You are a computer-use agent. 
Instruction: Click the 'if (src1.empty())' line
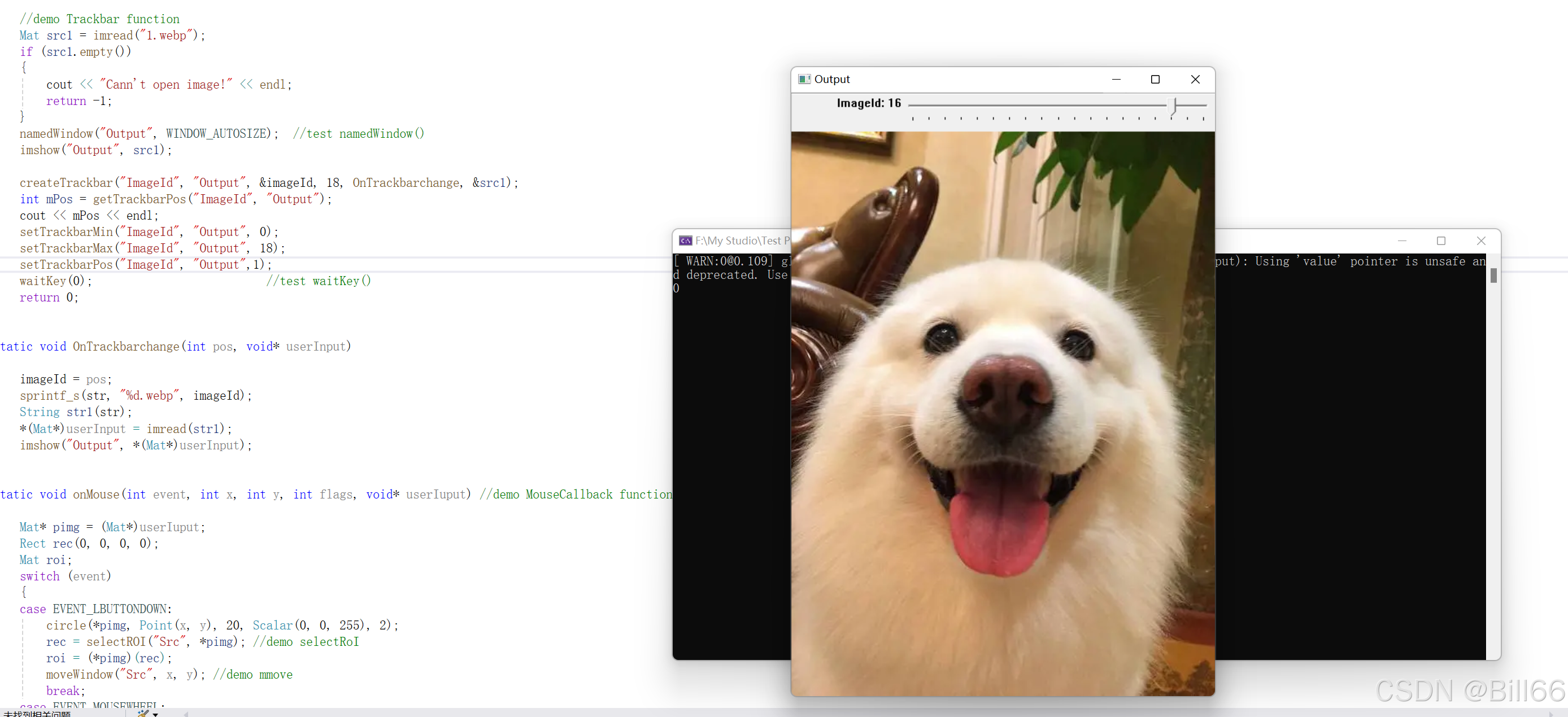click(x=76, y=52)
